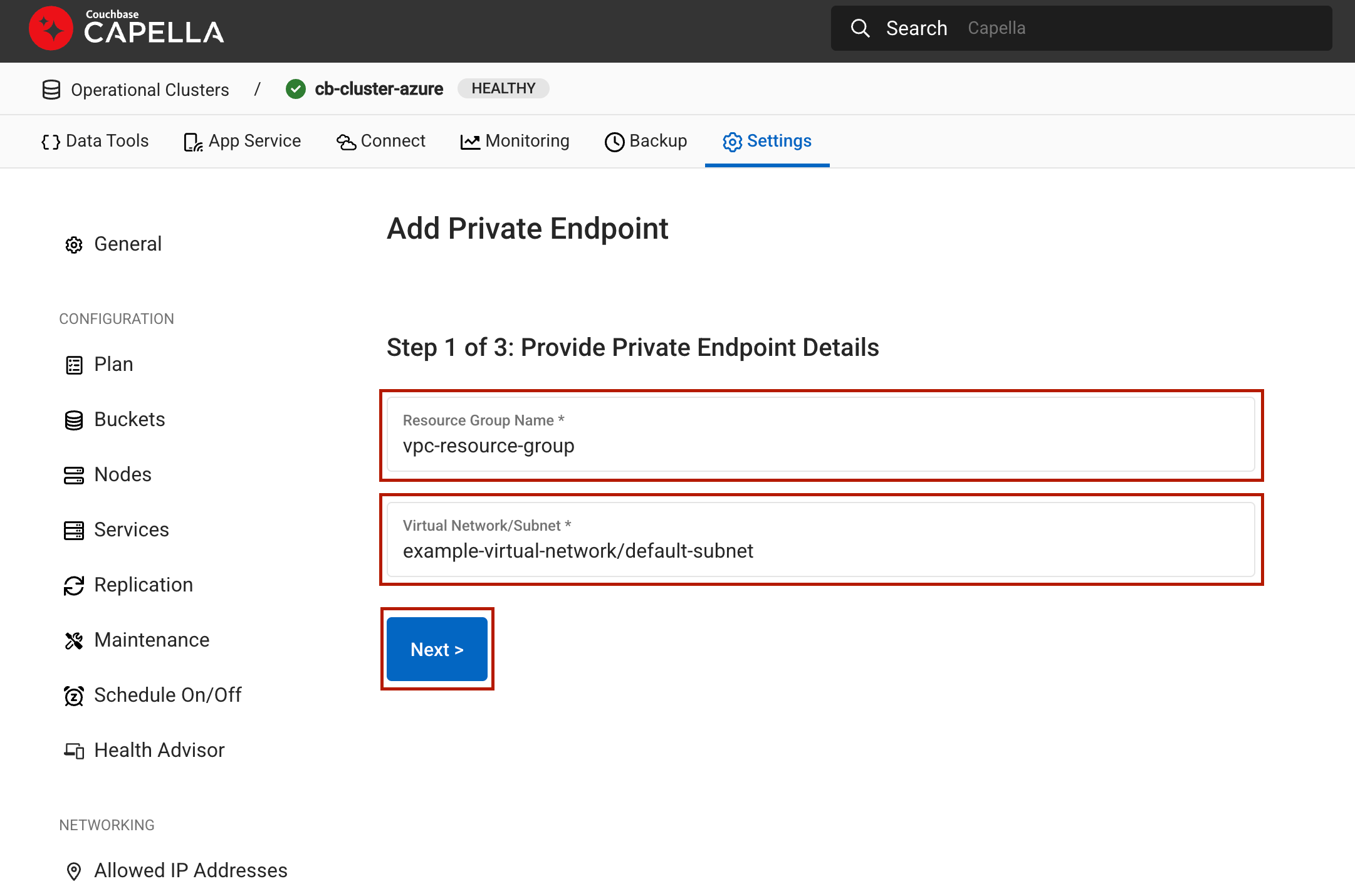Viewport: 1355px width, 896px height.
Task: Click the Couchbase Capella logo icon
Action: [51, 29]
